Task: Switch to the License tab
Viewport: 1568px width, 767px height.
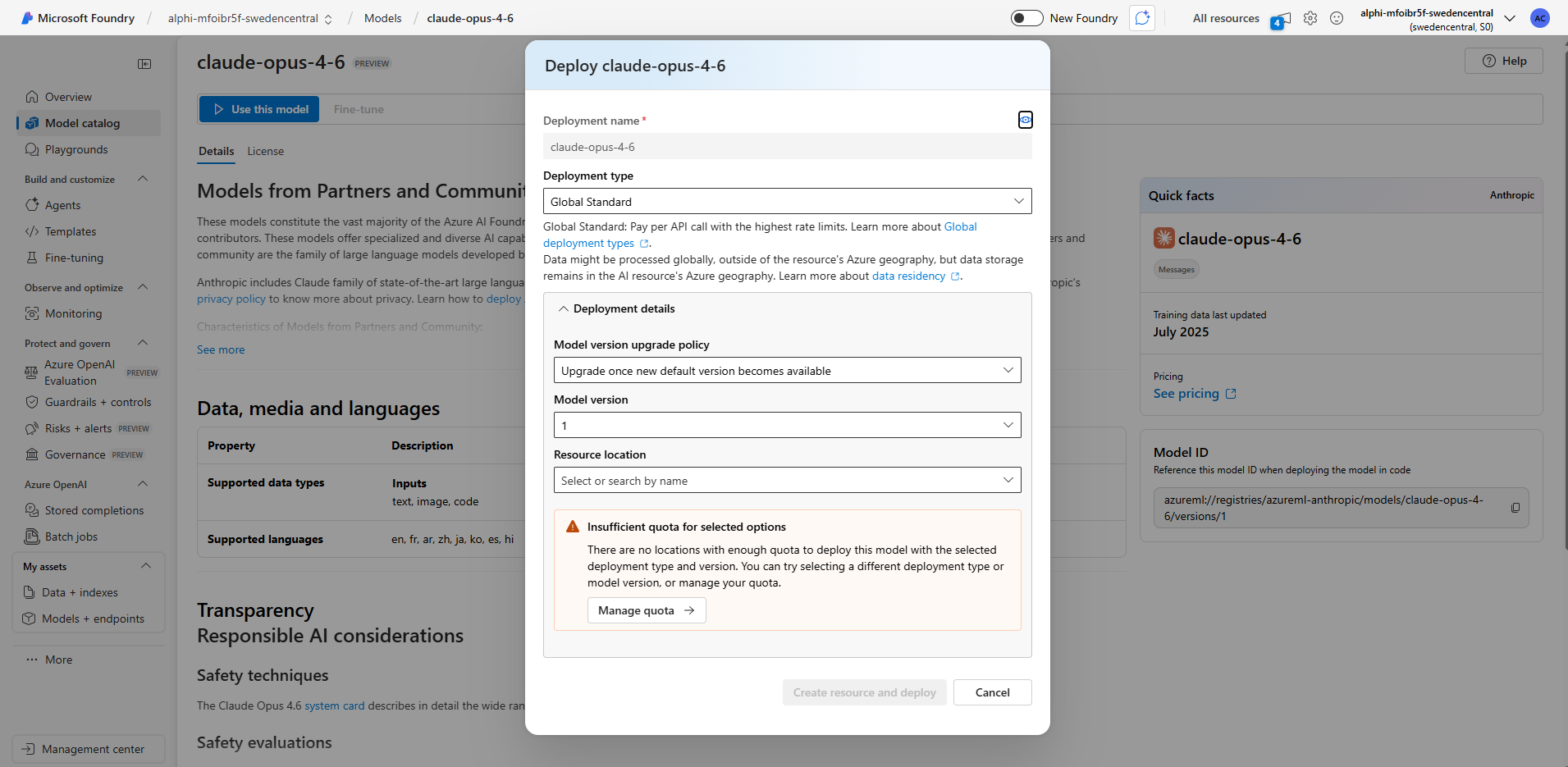Action: coord(266,151)
